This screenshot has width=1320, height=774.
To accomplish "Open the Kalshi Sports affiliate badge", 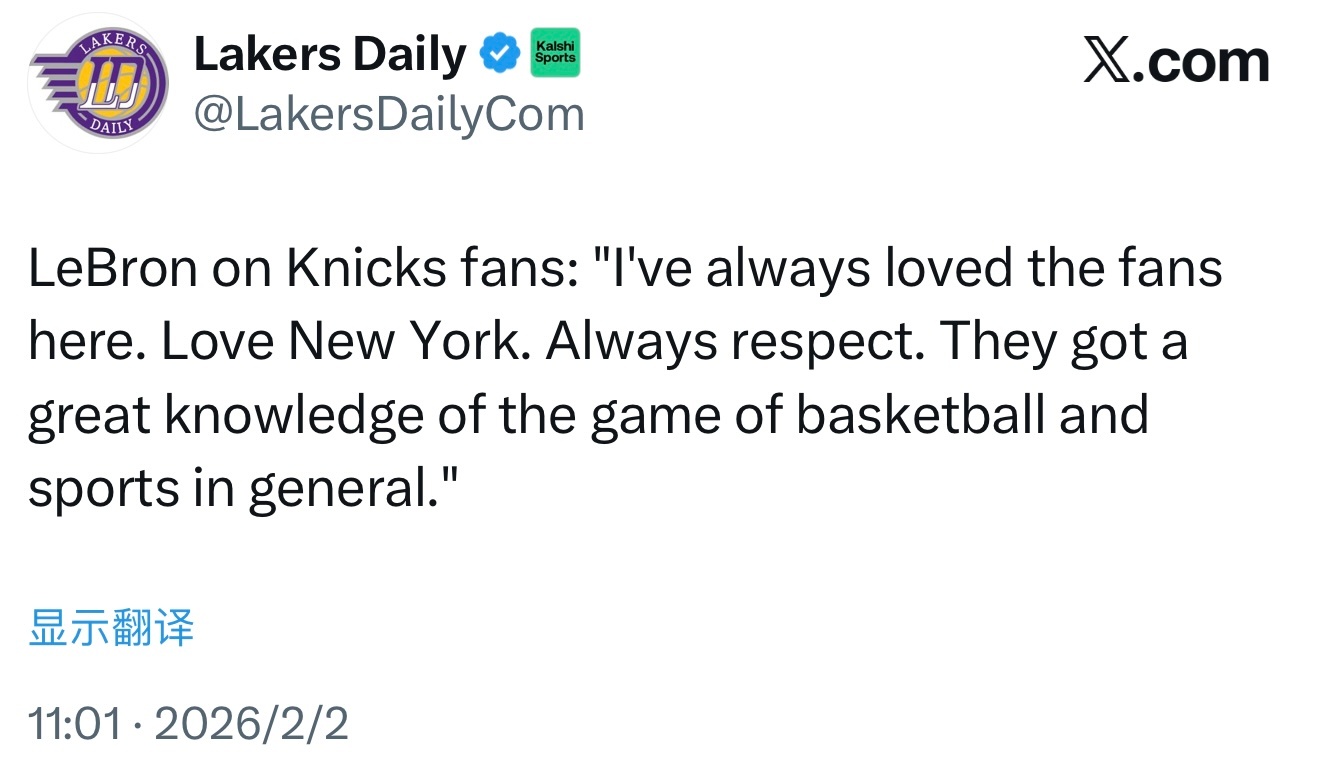I will [x=555, y=53].
